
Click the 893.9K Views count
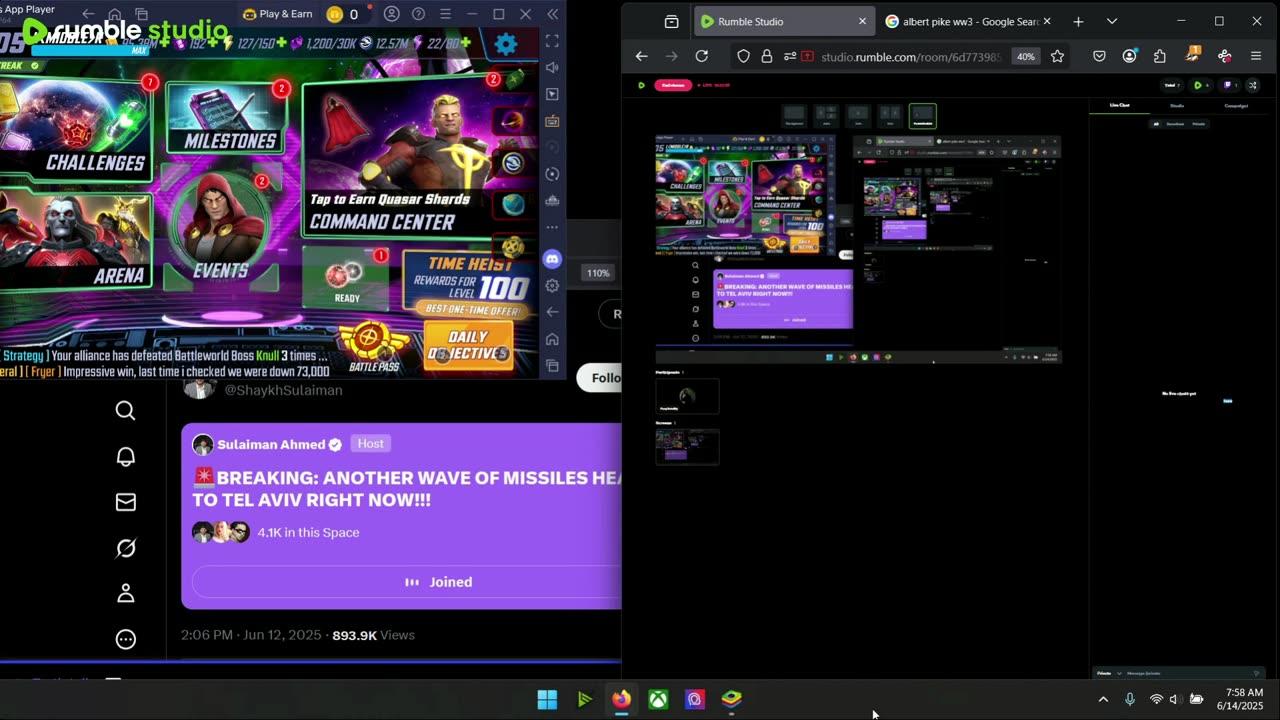(x=373, y=635)
